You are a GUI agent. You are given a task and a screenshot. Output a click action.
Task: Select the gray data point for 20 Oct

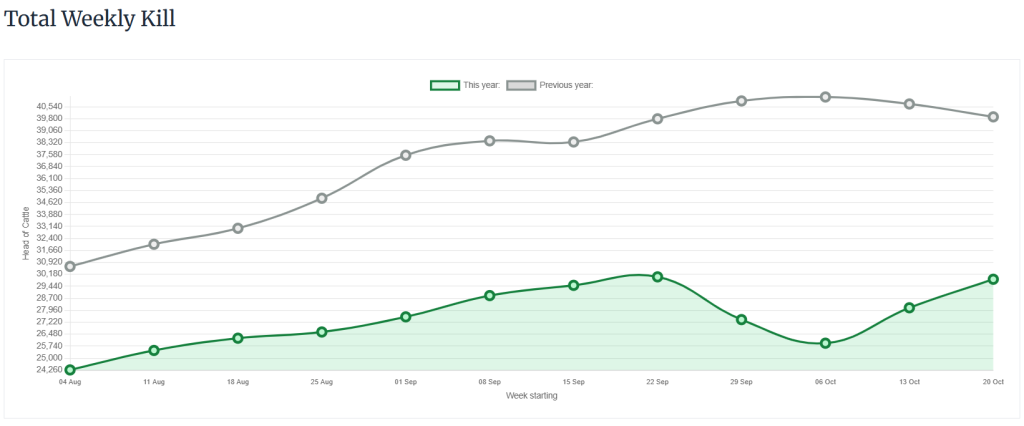click(x=993, y=117)
